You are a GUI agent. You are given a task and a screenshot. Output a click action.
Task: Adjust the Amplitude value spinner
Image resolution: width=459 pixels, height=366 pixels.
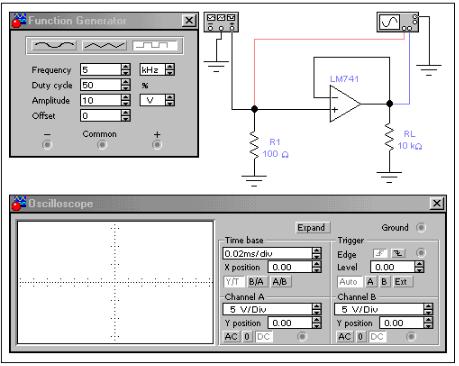[x=125, y=100]
